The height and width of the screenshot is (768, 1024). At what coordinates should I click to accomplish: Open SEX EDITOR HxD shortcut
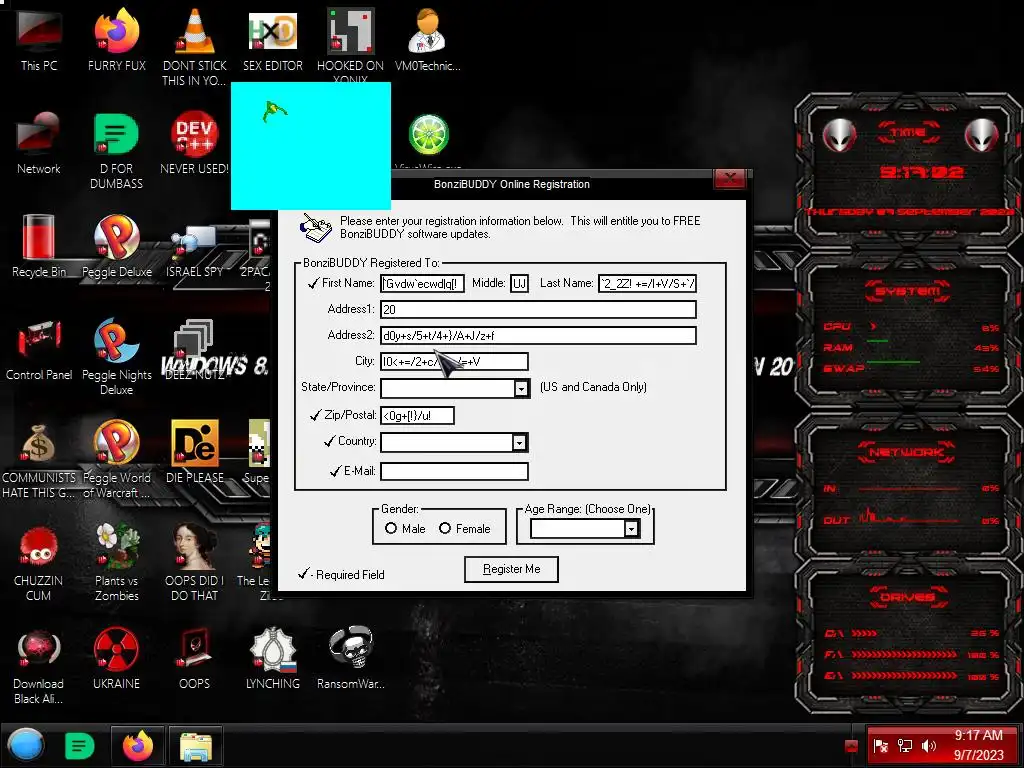(272, 40)
